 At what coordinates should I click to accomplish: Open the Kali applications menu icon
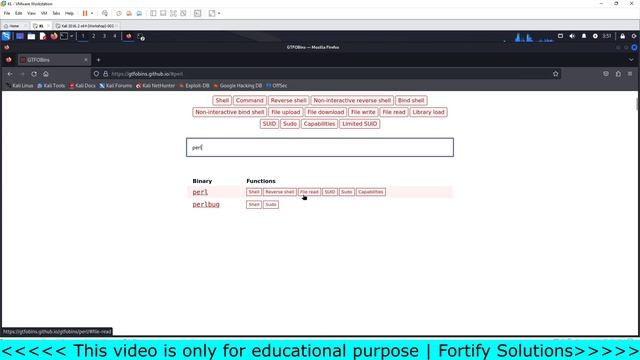(x=6, y=36)
